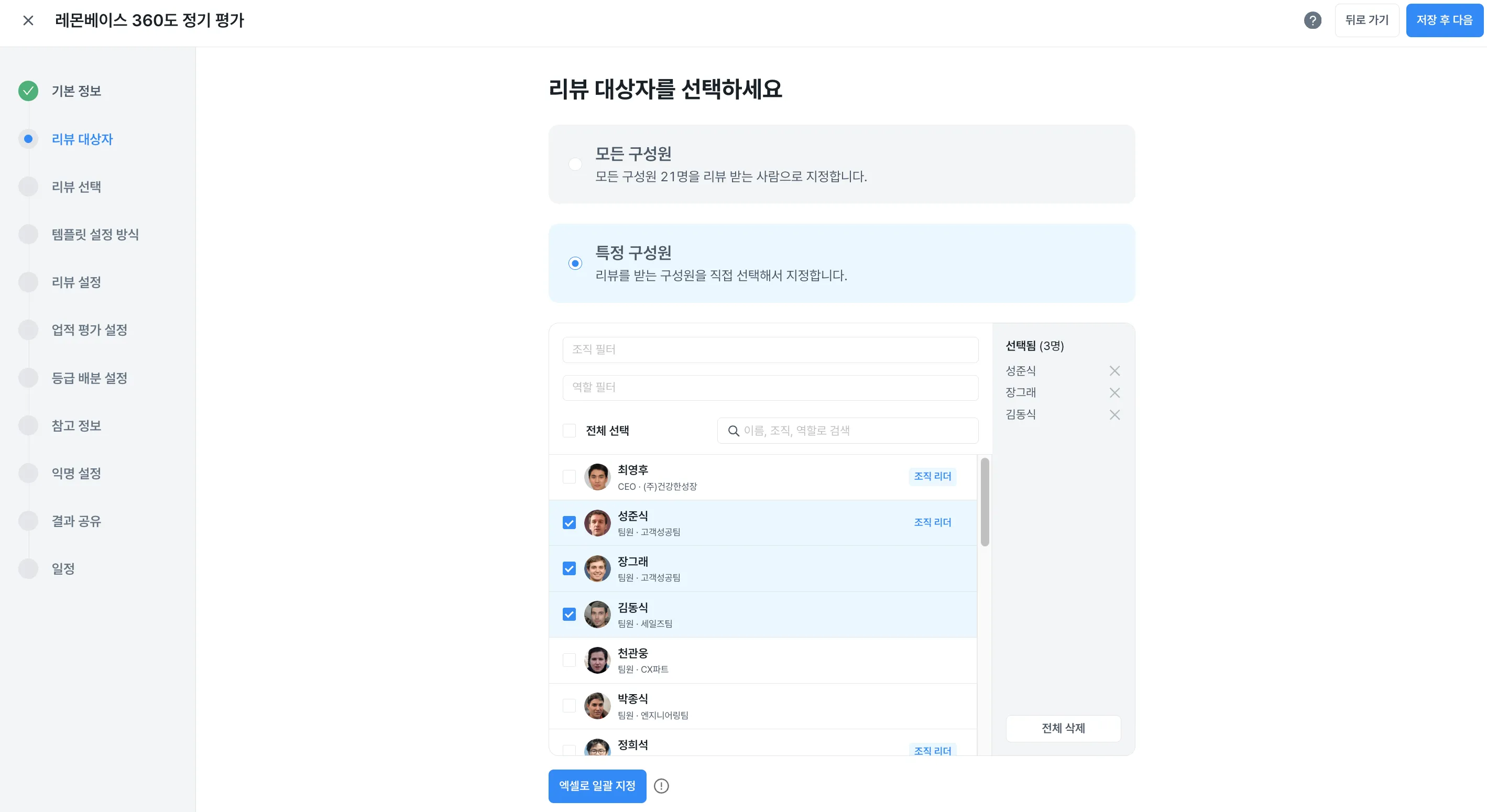This screenshot has height=812, width=1487.
Task: Click 최영후's profile photo
Action: coord(597,477)
